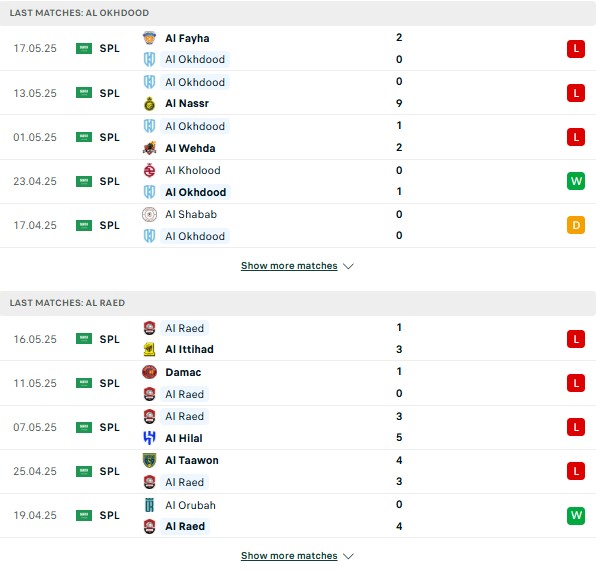Expand more matches under Al Raed
596x570 pixels.
[289, 556]
